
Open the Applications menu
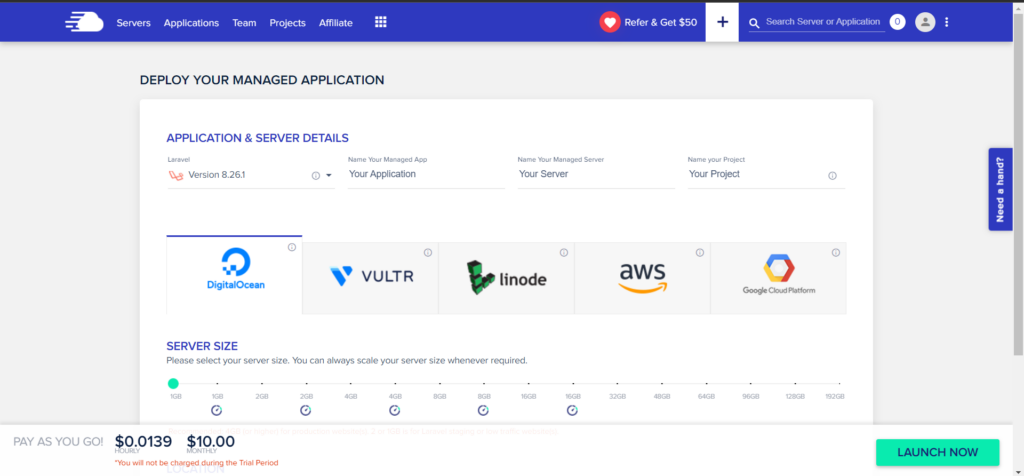tap(191, 23)
